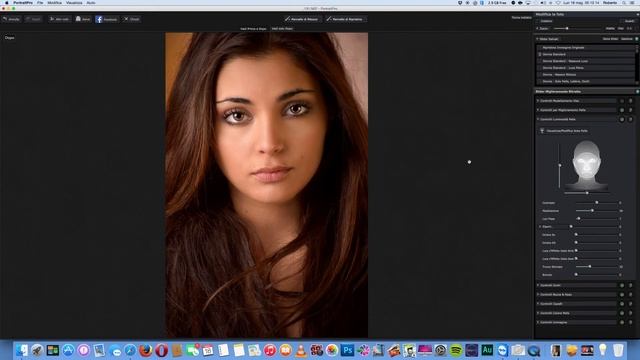Open the File menu
This screenshot has height=360, width=640.
40,3
